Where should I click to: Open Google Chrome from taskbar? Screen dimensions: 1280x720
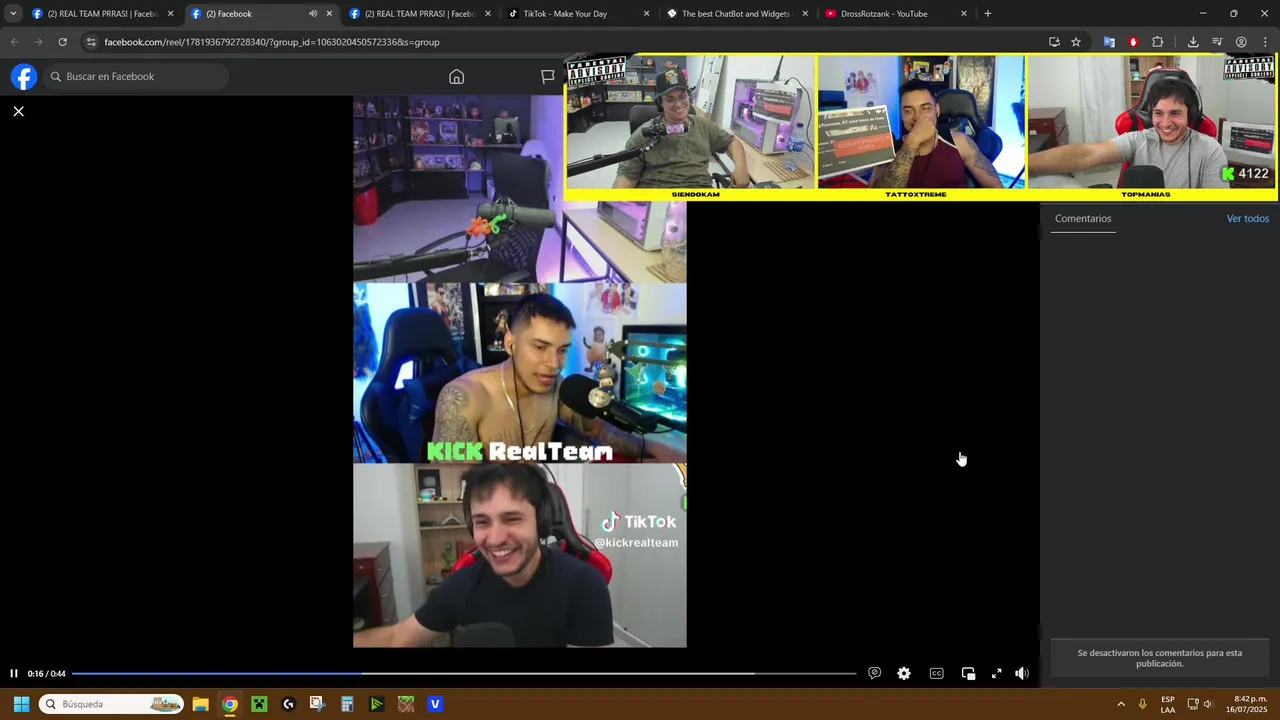tap(230, 704)
